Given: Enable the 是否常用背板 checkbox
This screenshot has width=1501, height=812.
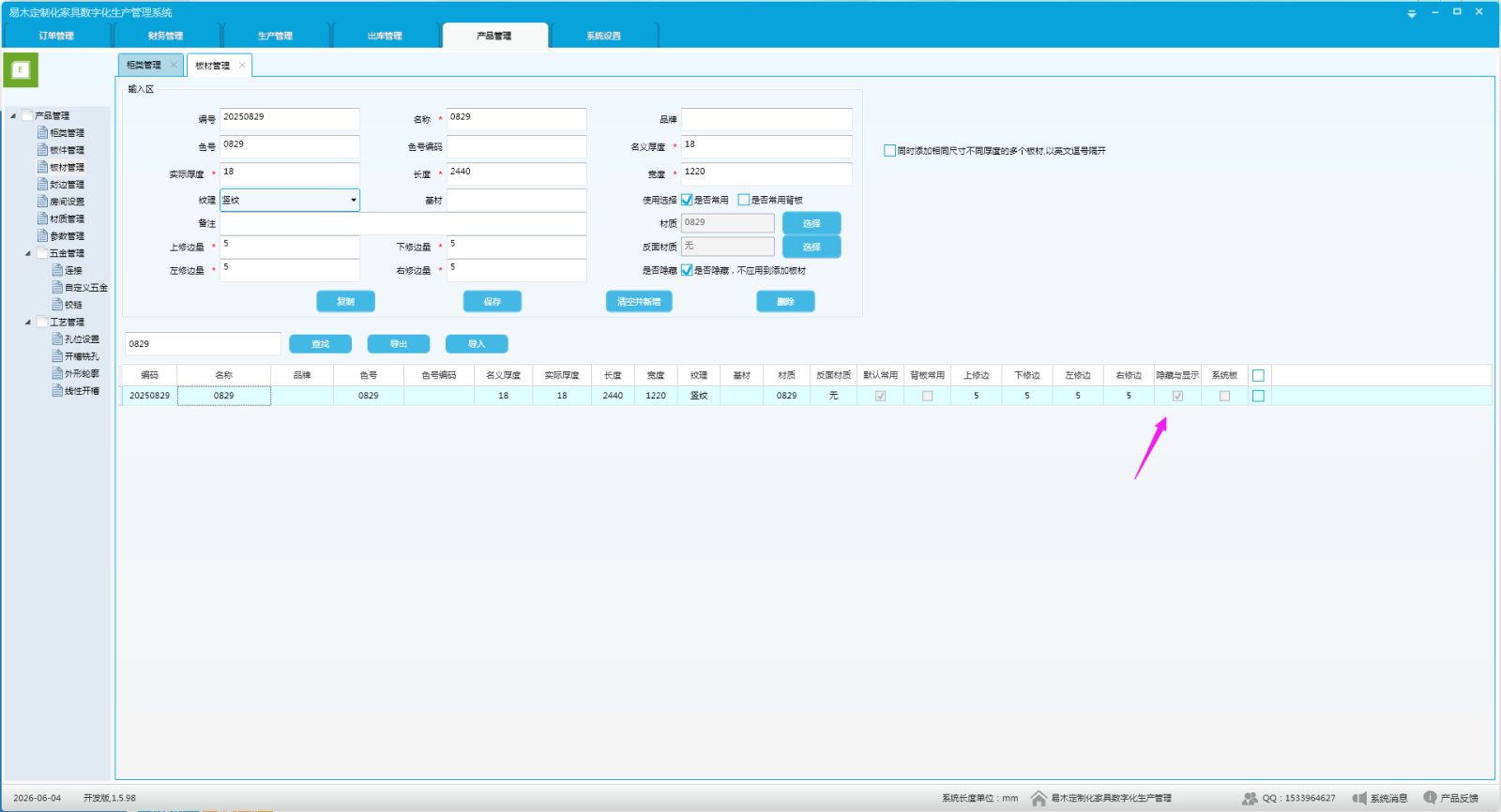Looking at the screenshot, I should [744, 200].
